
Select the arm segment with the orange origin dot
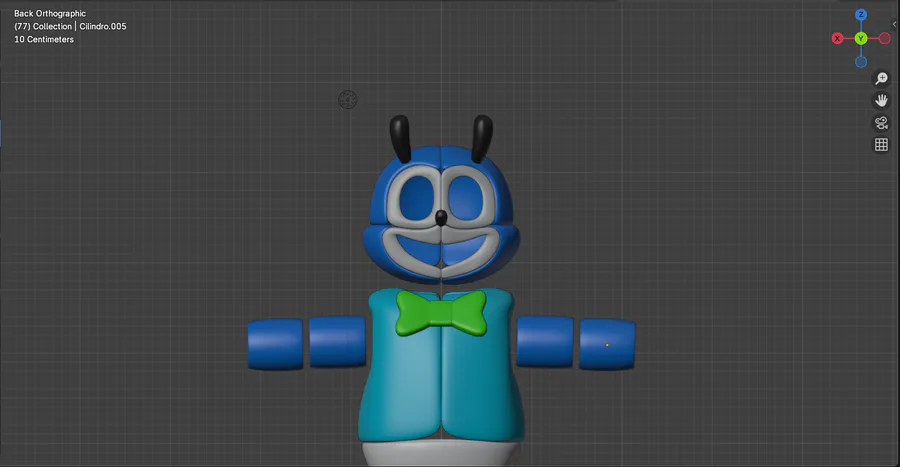coord(607,344)
